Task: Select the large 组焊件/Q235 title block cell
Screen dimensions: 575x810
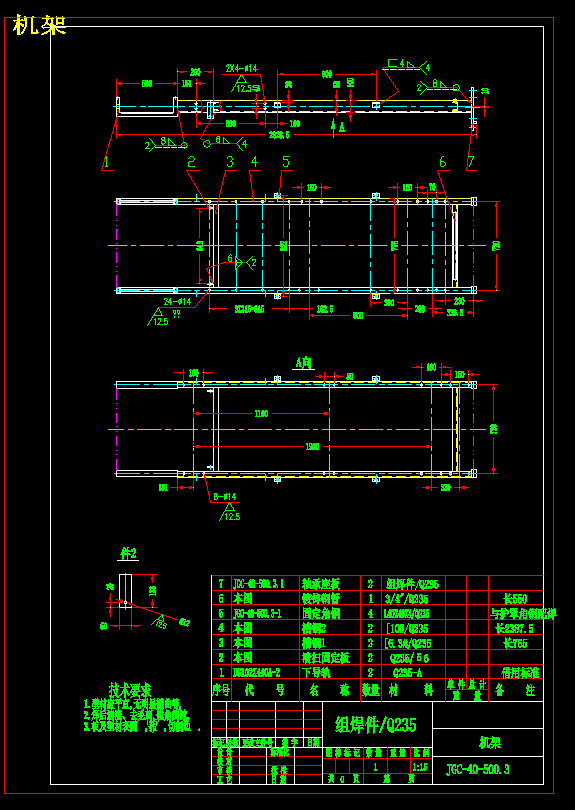Action: pyautogui.click(x=377, y=724)
